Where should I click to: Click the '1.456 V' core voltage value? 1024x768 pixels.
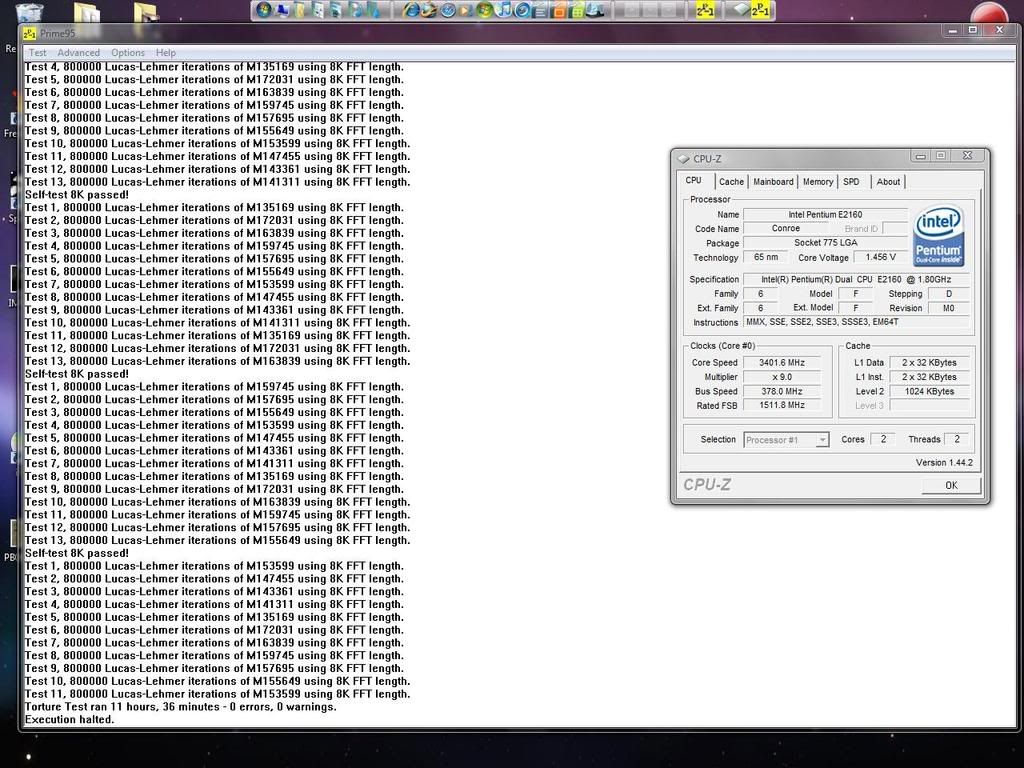coord(880,257)
